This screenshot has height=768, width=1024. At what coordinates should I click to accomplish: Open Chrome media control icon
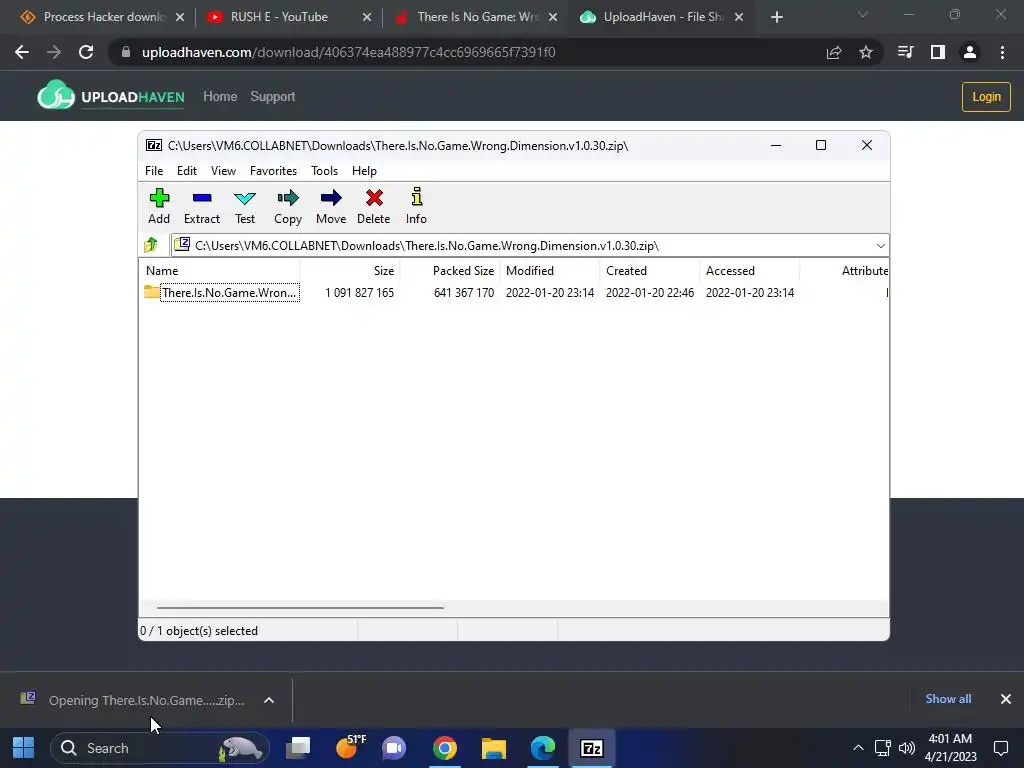[x=905, y=52]
